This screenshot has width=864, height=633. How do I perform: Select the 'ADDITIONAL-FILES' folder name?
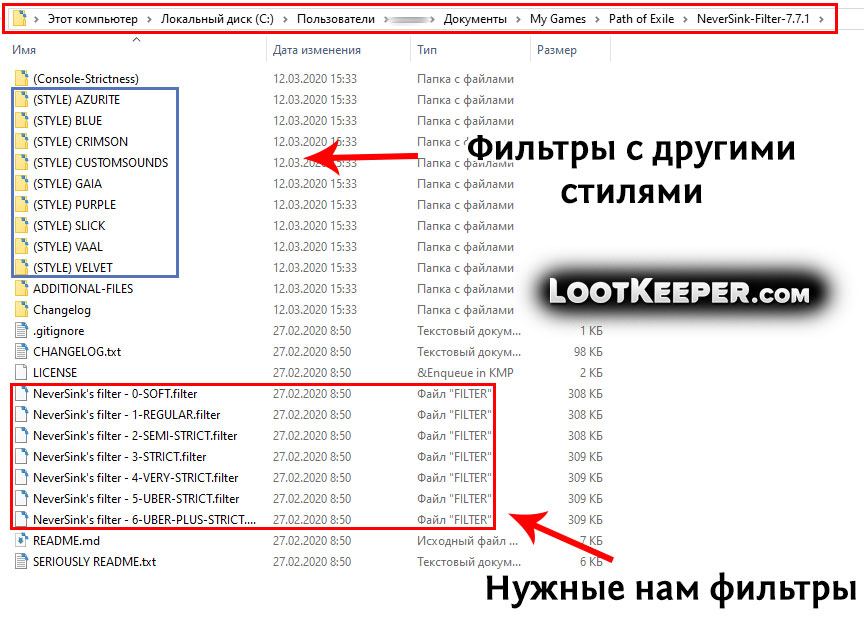[x=83, y=289]
